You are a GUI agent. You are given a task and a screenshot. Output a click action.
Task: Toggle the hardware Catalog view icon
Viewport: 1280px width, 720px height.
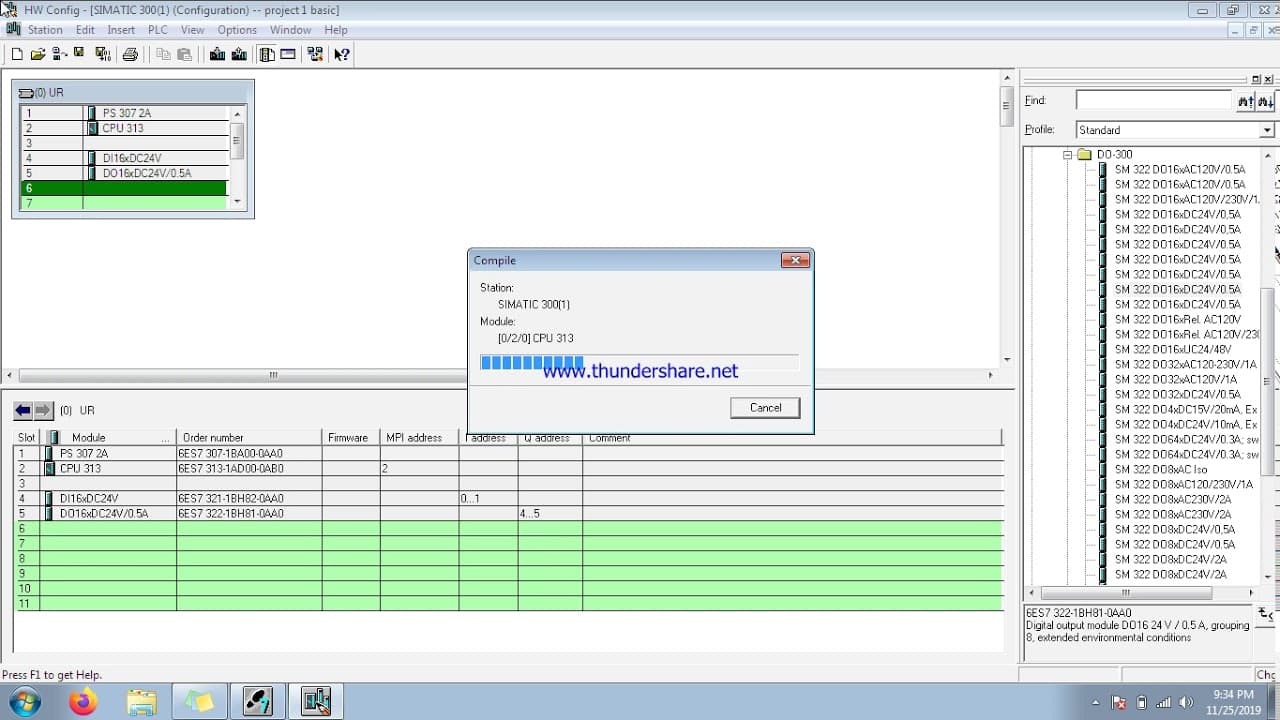267,54
